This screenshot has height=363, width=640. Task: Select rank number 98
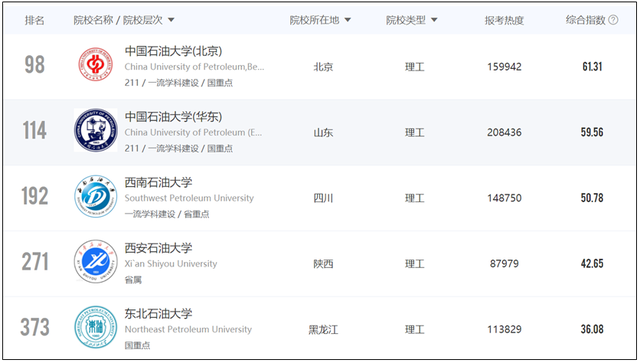coord(34,65)
